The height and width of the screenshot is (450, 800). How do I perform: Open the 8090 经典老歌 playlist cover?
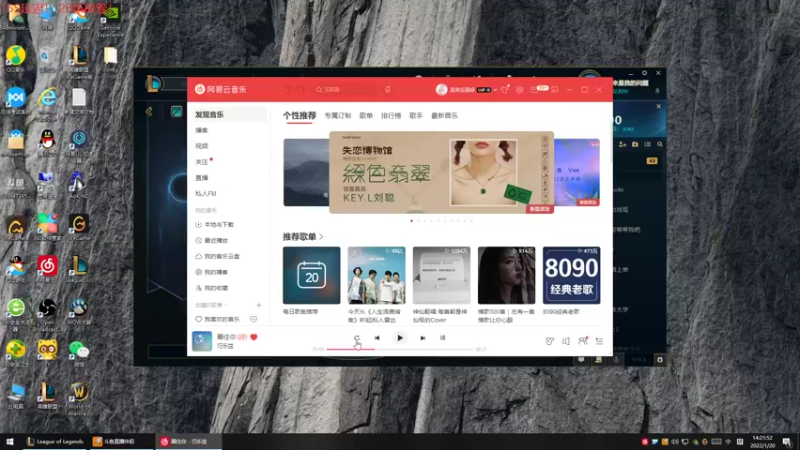[571, 276]
